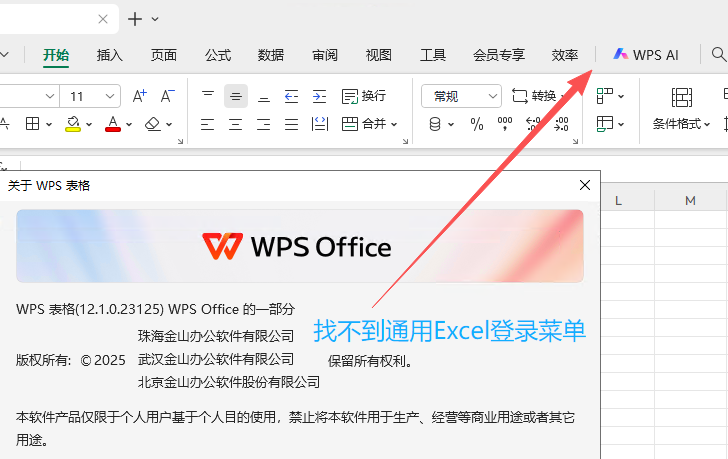728x459 pixels.
Task: Open the 效率 tab
Action: point(565,55)
